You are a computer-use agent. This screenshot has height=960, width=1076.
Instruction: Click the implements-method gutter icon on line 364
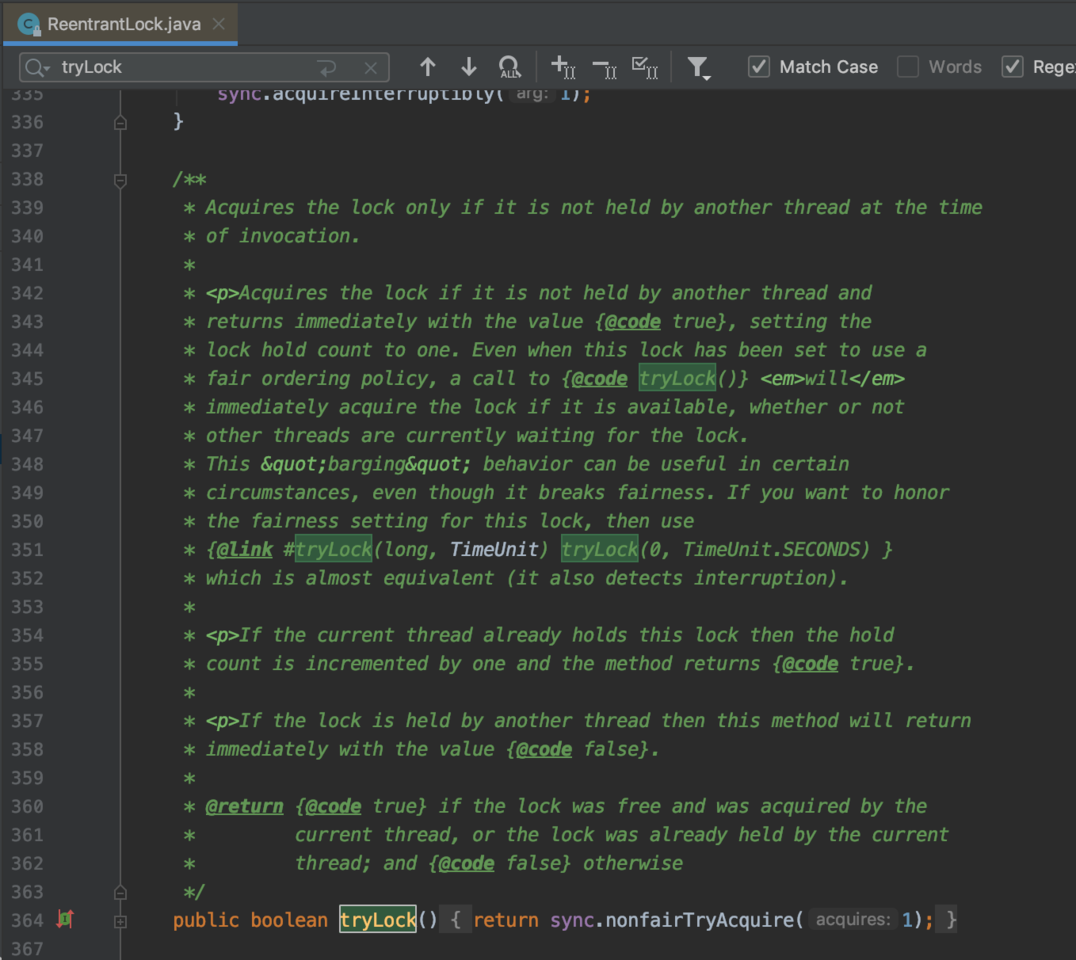65,919
